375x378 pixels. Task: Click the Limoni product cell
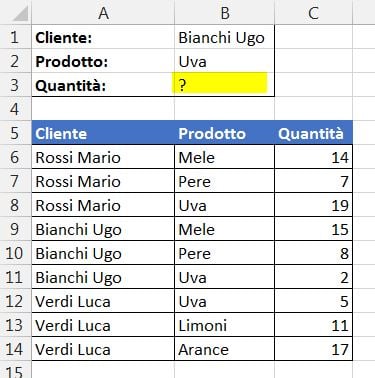tap(224, 325)
